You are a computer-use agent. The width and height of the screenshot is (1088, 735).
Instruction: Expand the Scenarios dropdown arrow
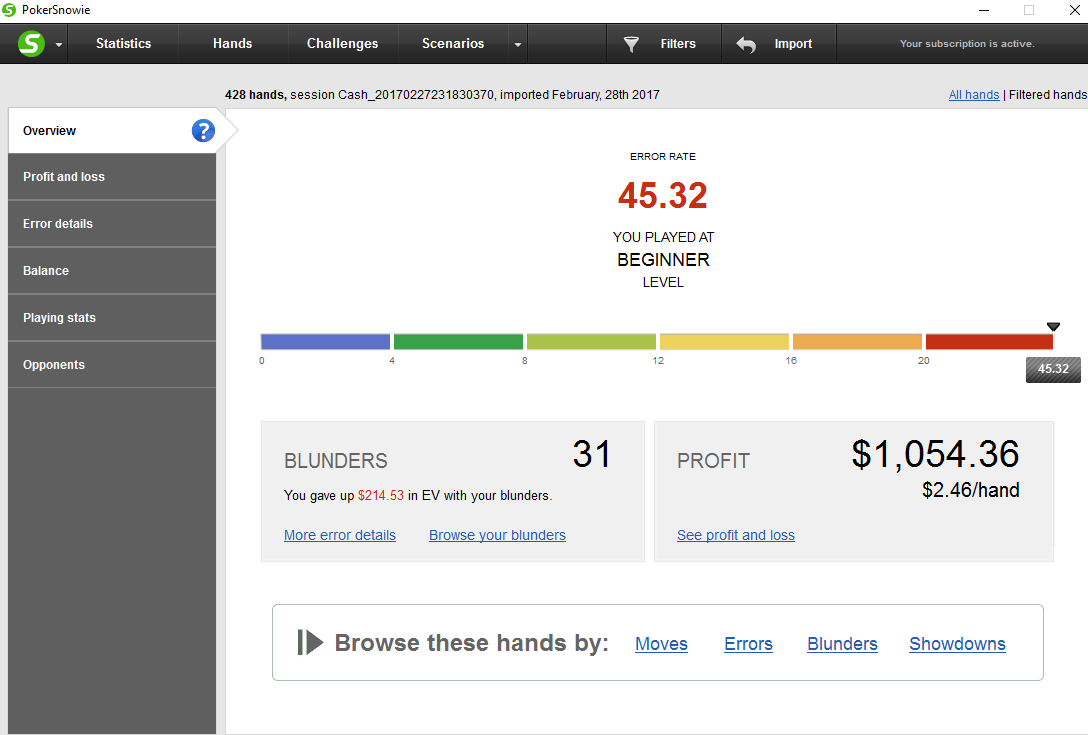518,44
